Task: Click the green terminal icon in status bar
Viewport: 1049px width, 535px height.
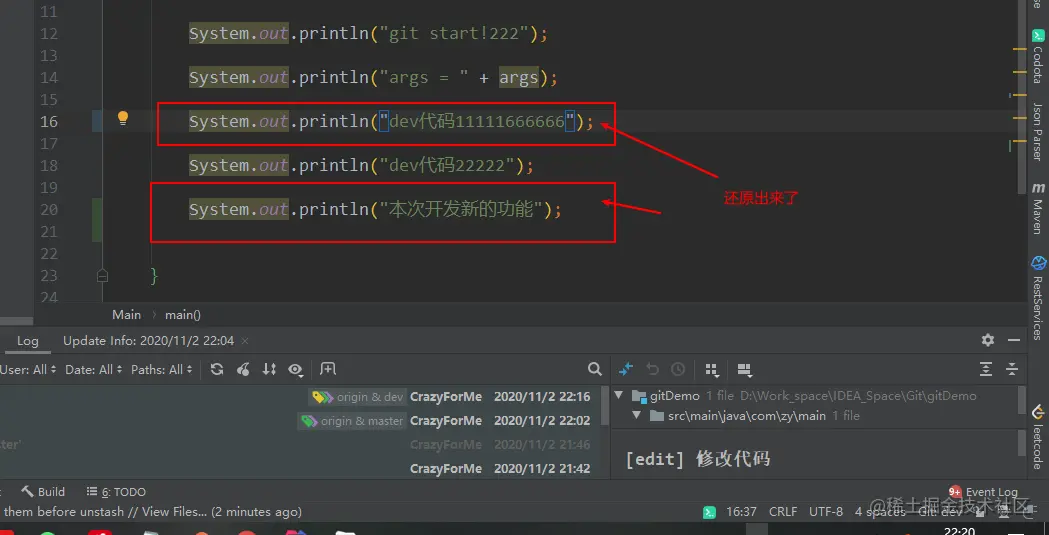Action: [x=709, y=512]
